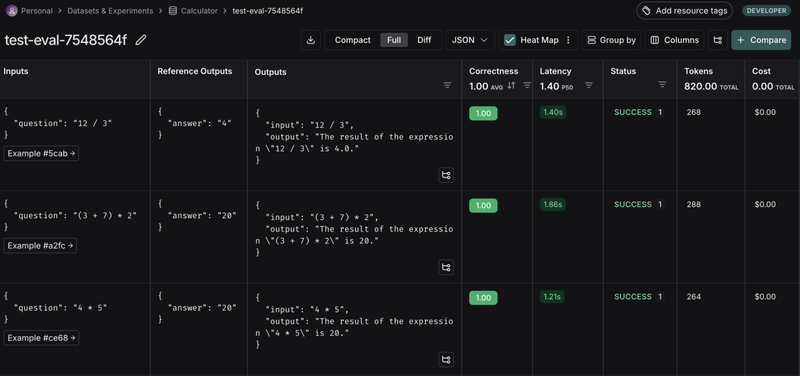This screenshot has width=800, height=376.
Task: Open filter icon in Outputs column header
Action: [x=447, y=85]
